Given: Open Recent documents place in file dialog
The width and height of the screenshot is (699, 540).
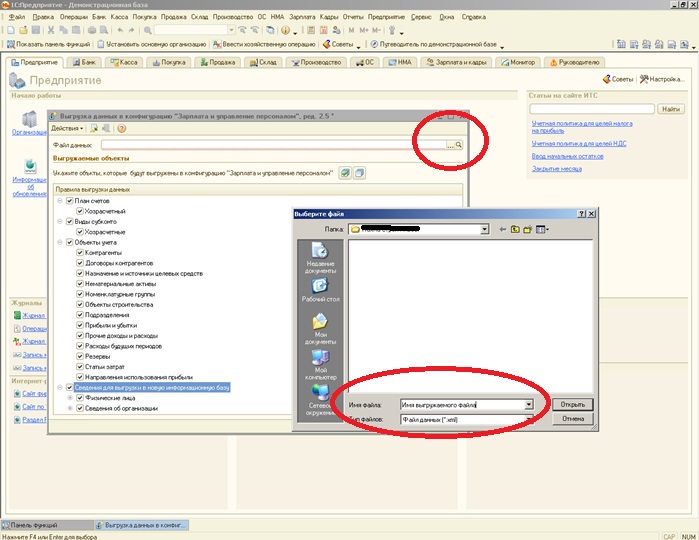Looking at the screenshot, I should (320, 258).
